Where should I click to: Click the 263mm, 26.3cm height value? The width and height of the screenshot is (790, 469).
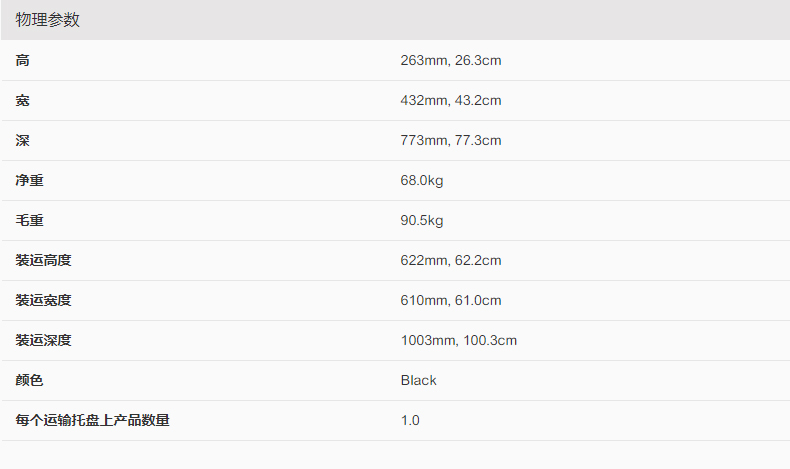tap(450, 61)
